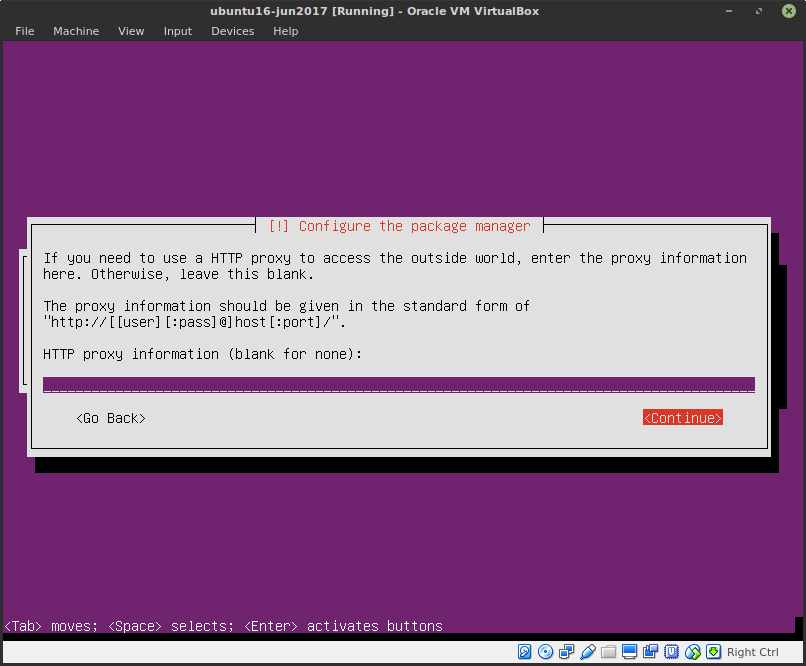Open the Input menu
806x666 pixels.
[x=177, y=31]
